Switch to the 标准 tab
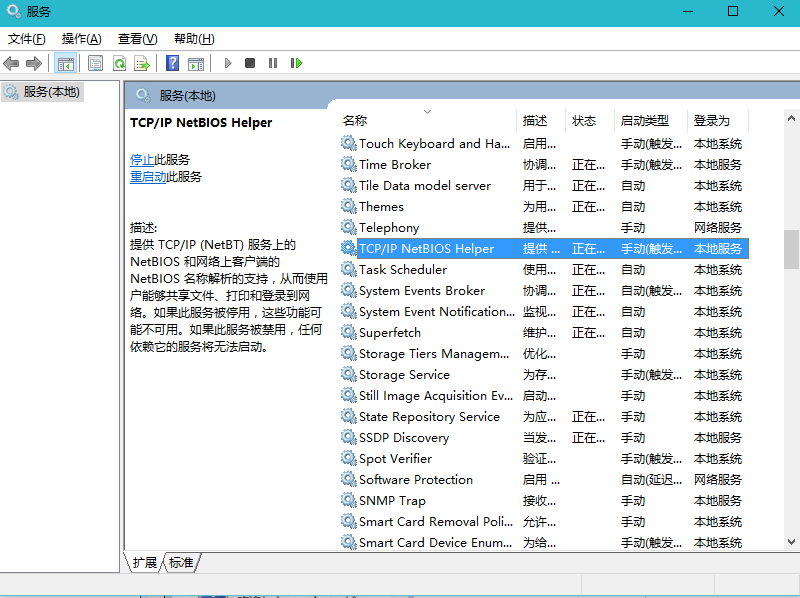 181,563
